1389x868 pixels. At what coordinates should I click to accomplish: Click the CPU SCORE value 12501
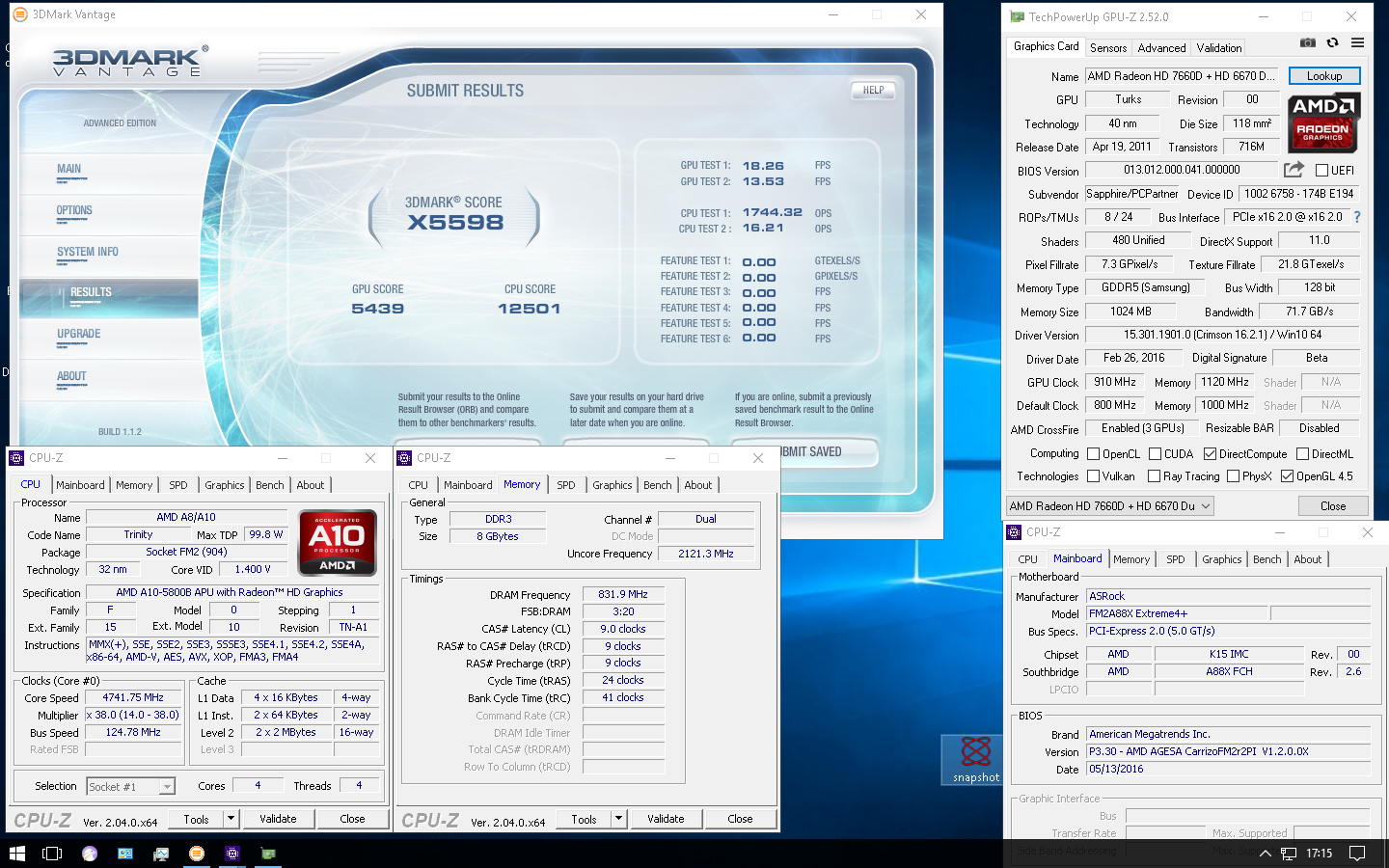pyautogui.click(x=529, y=309)
